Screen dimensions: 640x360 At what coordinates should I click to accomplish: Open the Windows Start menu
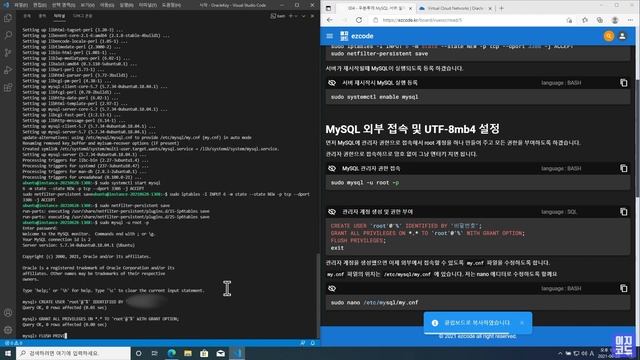pyautogui.click(x=8, y=353)
